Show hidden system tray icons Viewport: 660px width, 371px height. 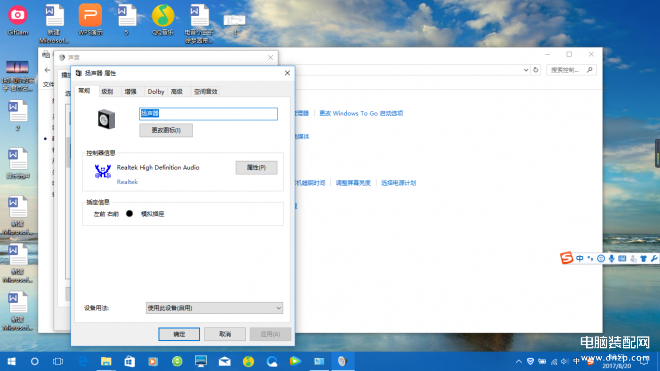click(x=519, y=361)
